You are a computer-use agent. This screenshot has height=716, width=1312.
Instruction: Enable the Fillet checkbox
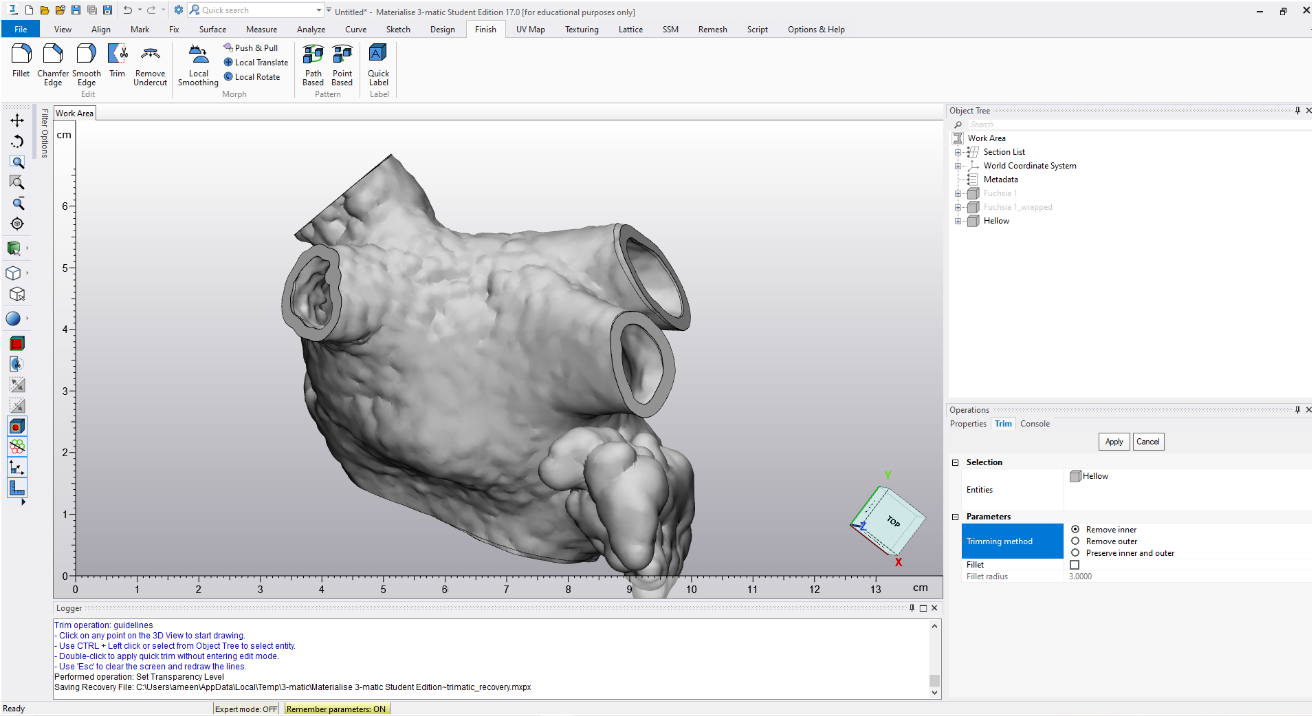pyautogui.click(x=1075, y=565)
